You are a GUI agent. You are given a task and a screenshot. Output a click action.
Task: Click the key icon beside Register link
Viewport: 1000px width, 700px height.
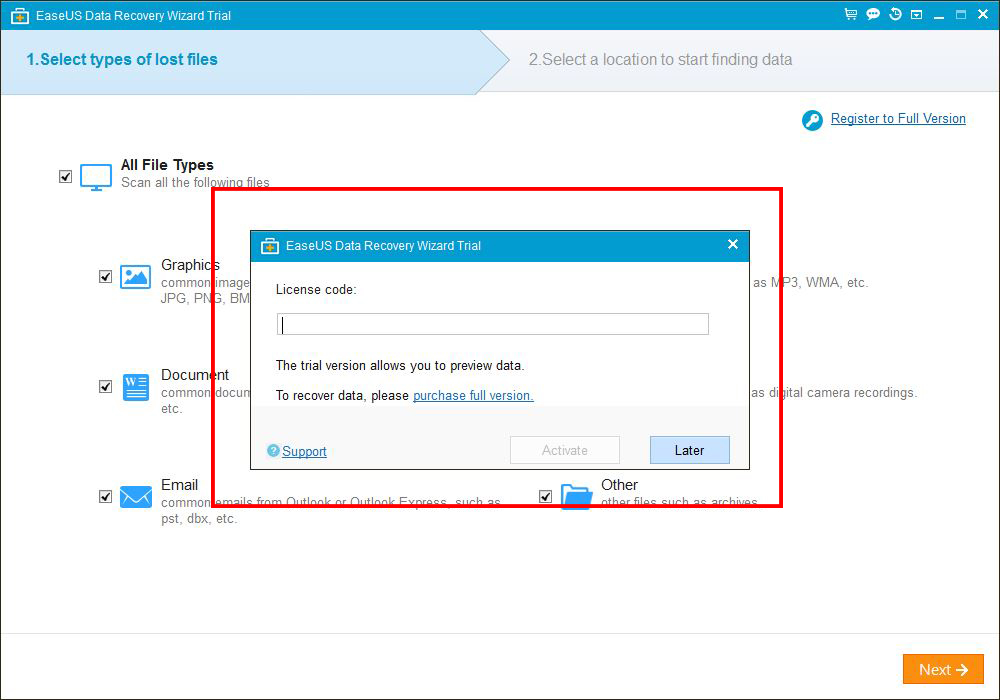click(812, 120)
